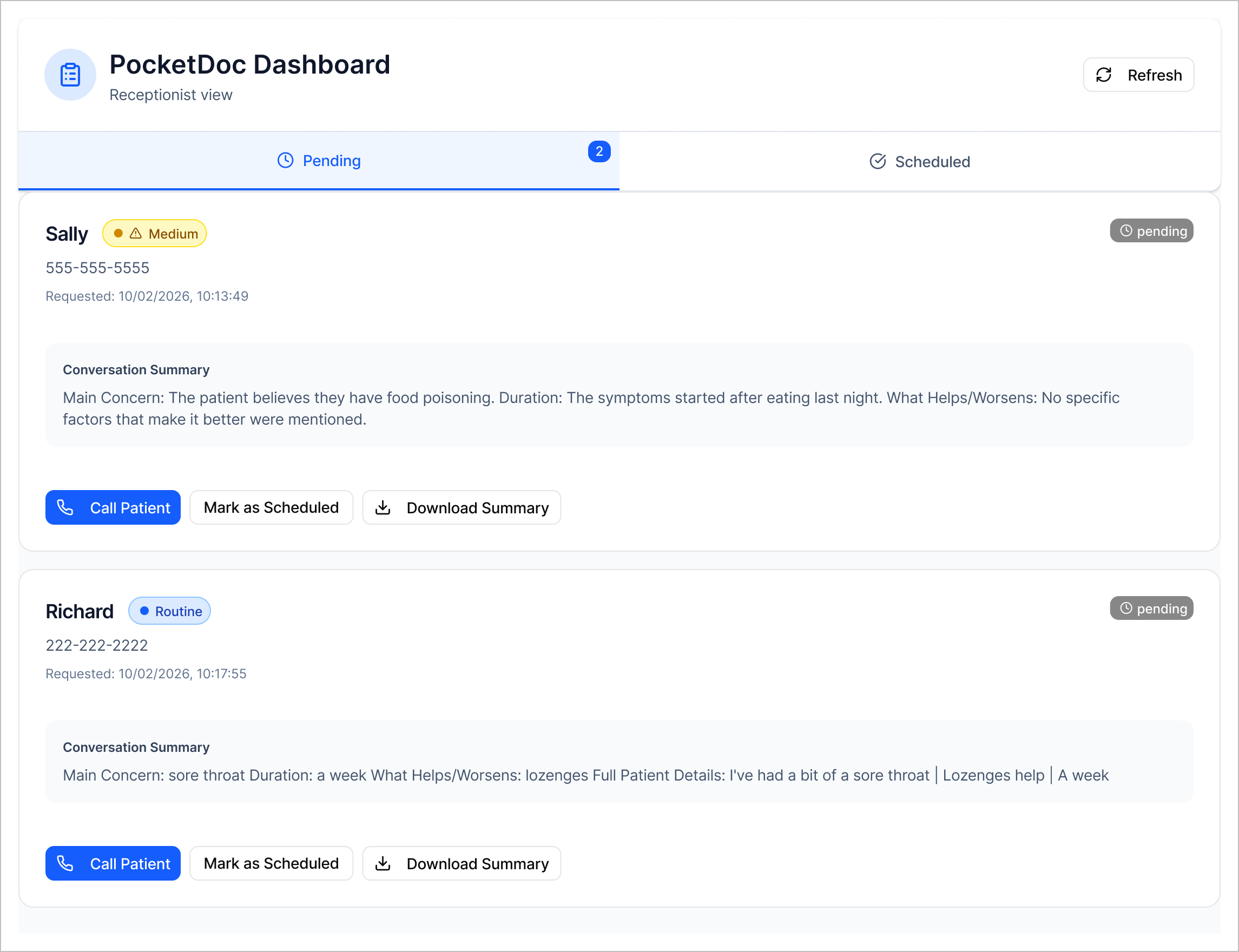Screen dimensions: 1239x952
Task: Click download icon in Sally's Download Summary
Action: tap(383, 507)
